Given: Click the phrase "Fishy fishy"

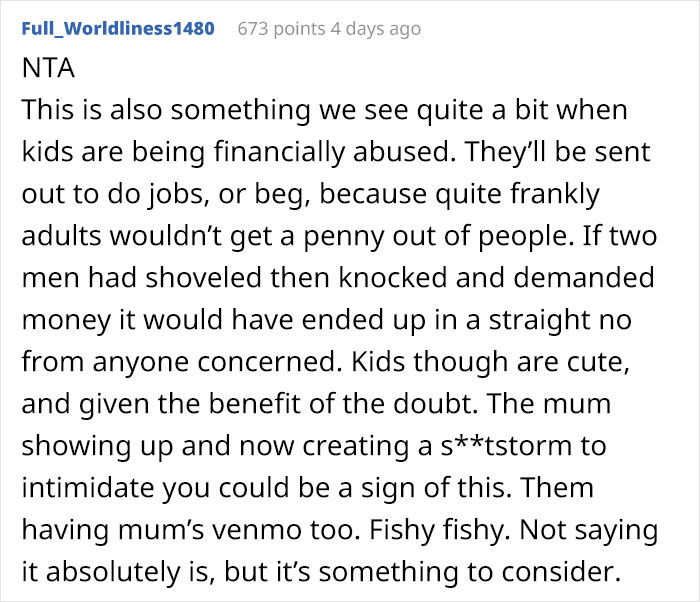Looking at the screenshot, I should (x=439, y=529).
